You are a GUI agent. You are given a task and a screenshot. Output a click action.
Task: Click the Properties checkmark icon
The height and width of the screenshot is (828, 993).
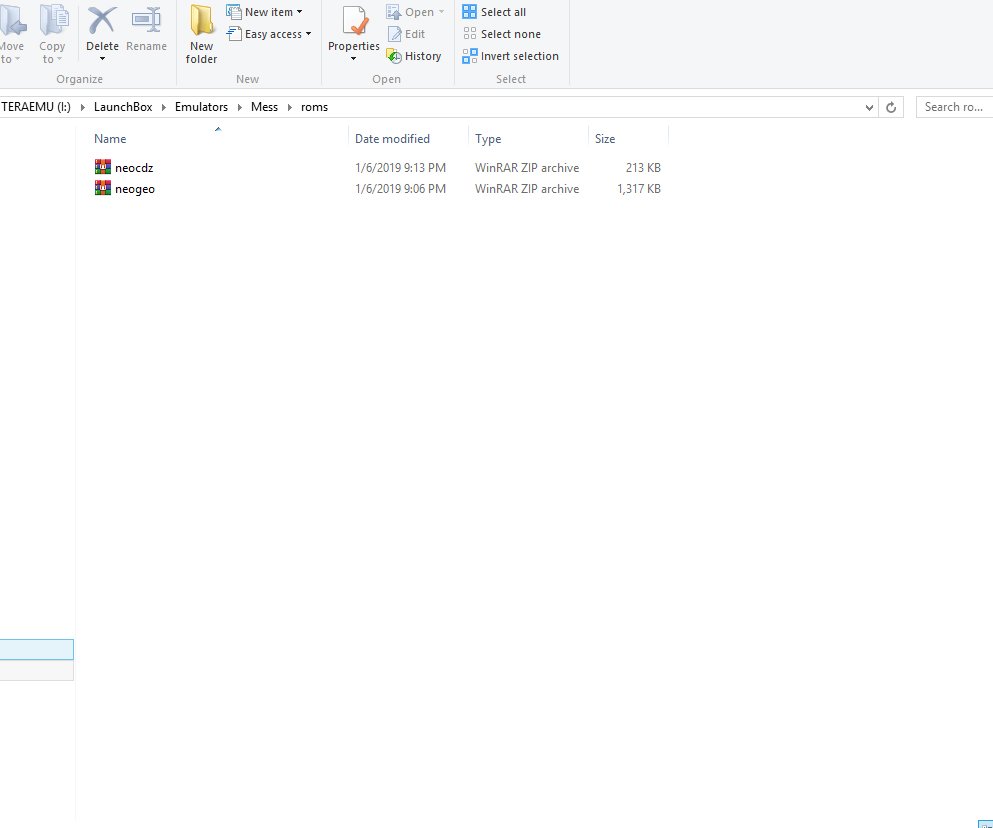[x=355, y=21]
